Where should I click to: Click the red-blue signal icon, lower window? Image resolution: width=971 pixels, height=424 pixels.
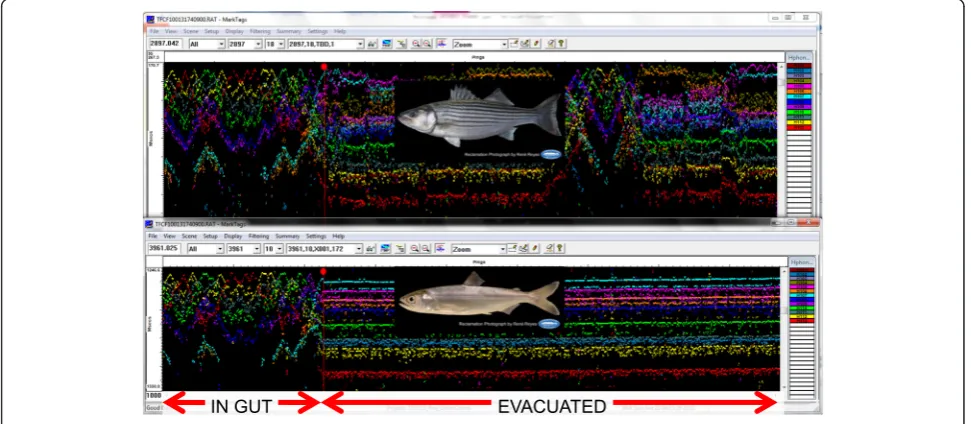[440, 249]
